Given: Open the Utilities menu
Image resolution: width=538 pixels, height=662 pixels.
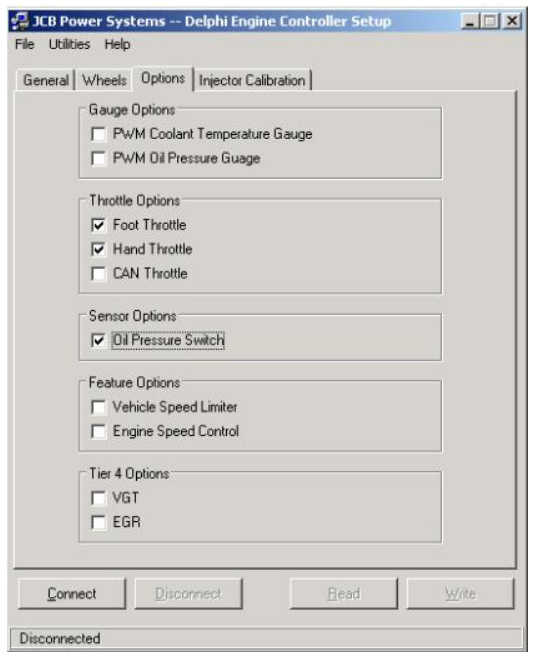Looking at the screenshot, I should (69, 44).
